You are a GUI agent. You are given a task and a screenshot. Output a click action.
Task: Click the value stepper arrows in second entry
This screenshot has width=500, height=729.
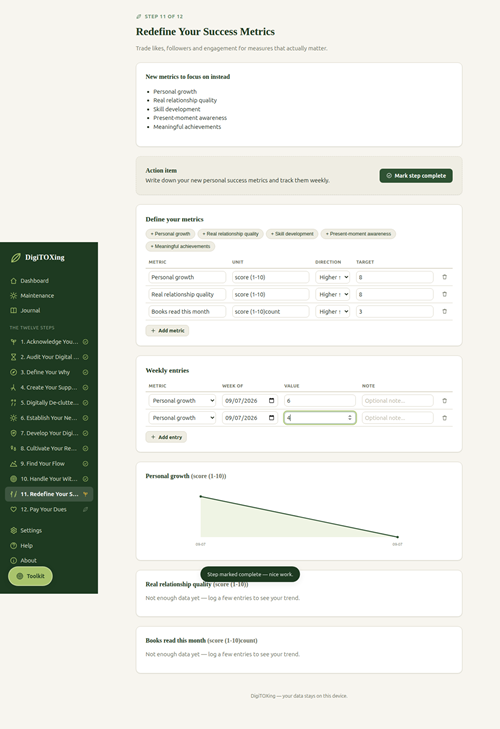click(x=350, y=418)
